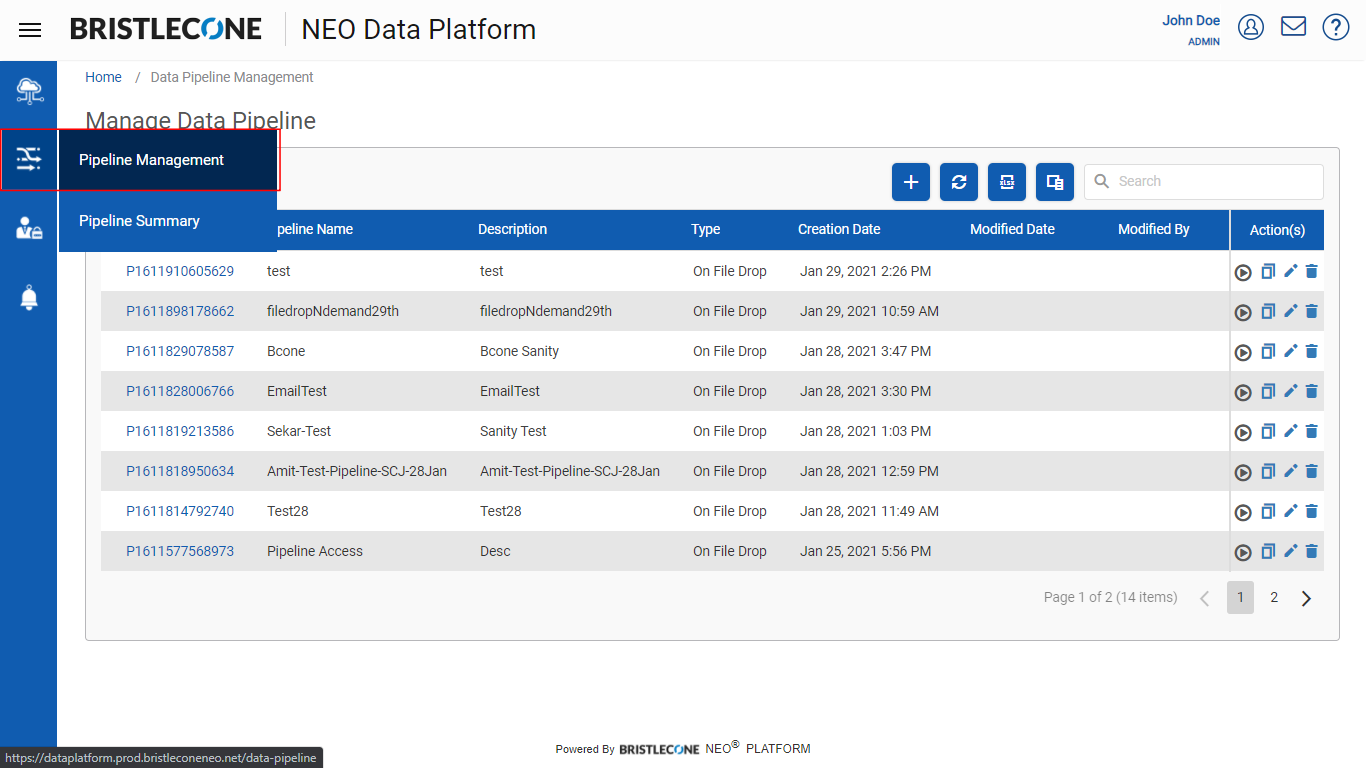The height and width of the screenshot is (768, 1366).
Task: Open pipeline link P1611814792740
Action: tap(180, 511)
